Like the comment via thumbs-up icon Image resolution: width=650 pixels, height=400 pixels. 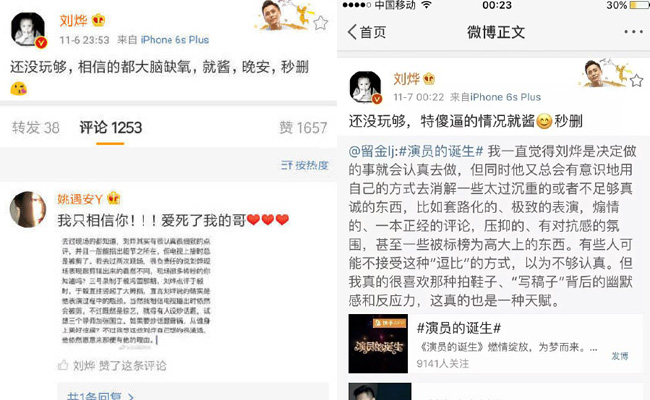[63, 365]
